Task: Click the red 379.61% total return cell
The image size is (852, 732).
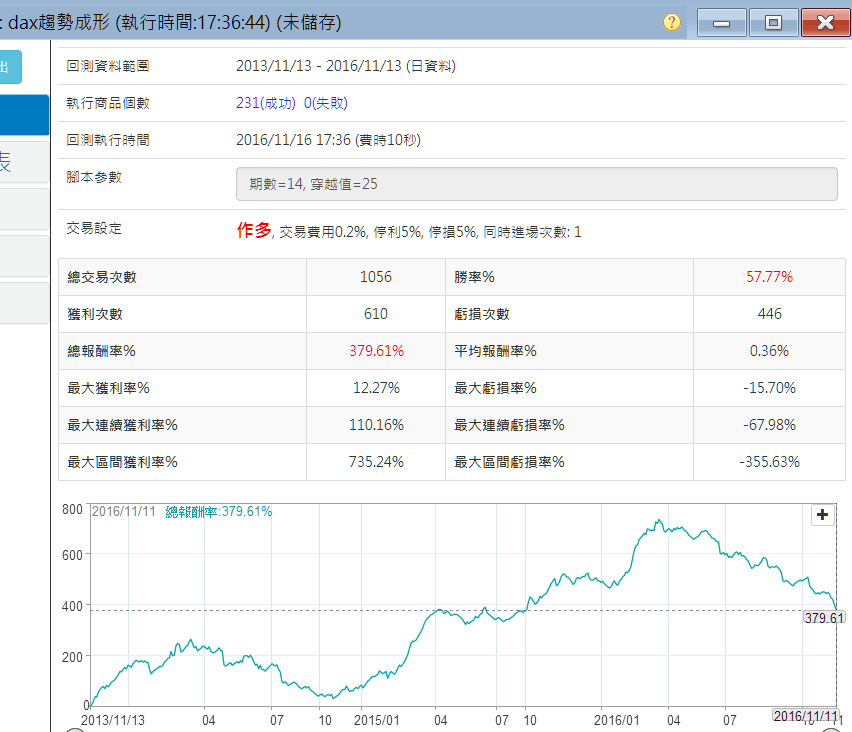Action: tap(376, 351)
